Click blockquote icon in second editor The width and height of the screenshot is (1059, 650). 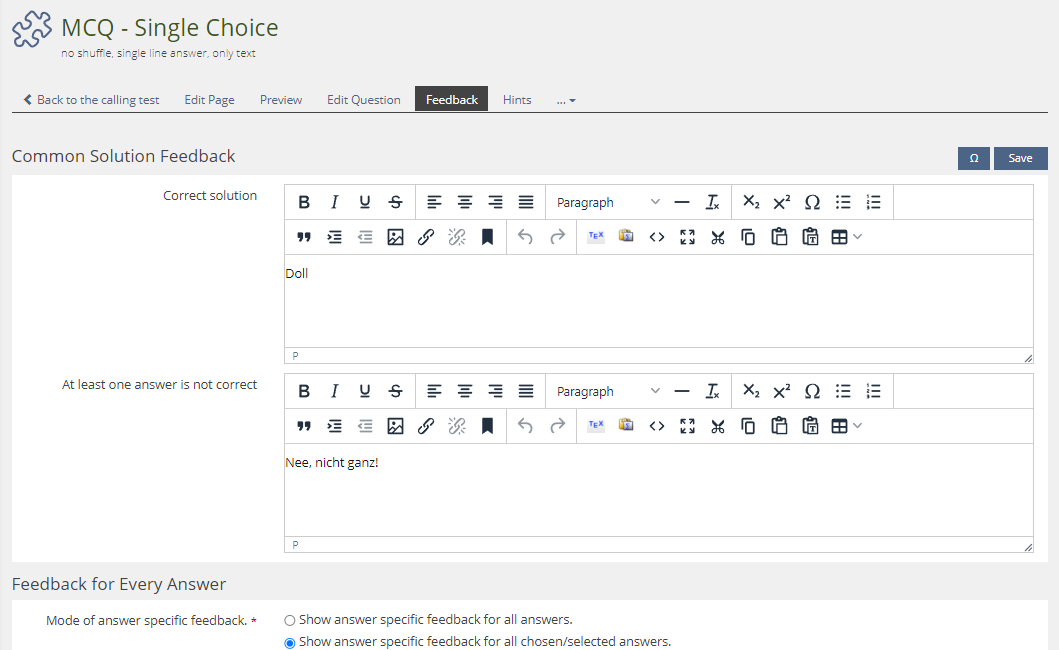(304, 426)
